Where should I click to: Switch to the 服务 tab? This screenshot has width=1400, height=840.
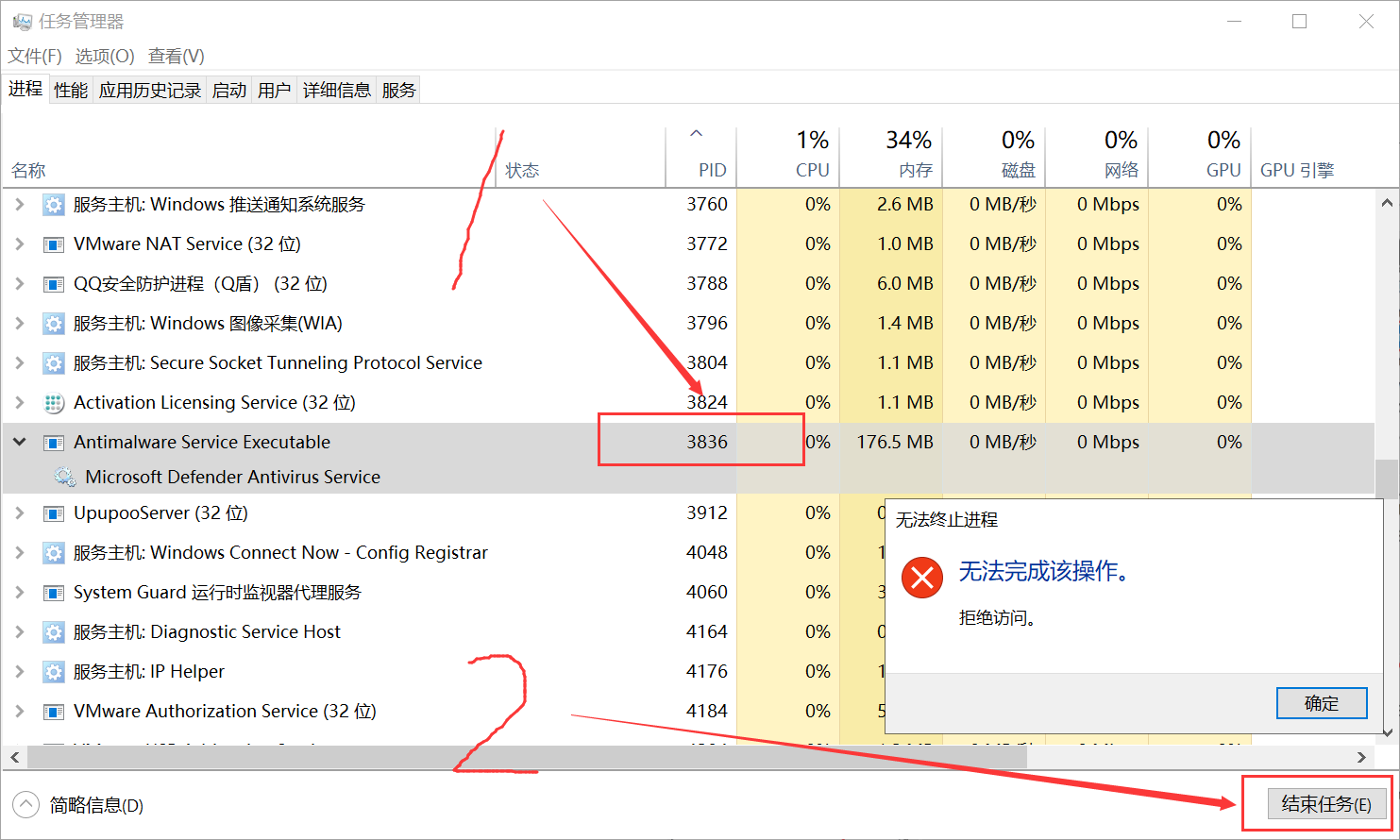(x=399, y=90)
